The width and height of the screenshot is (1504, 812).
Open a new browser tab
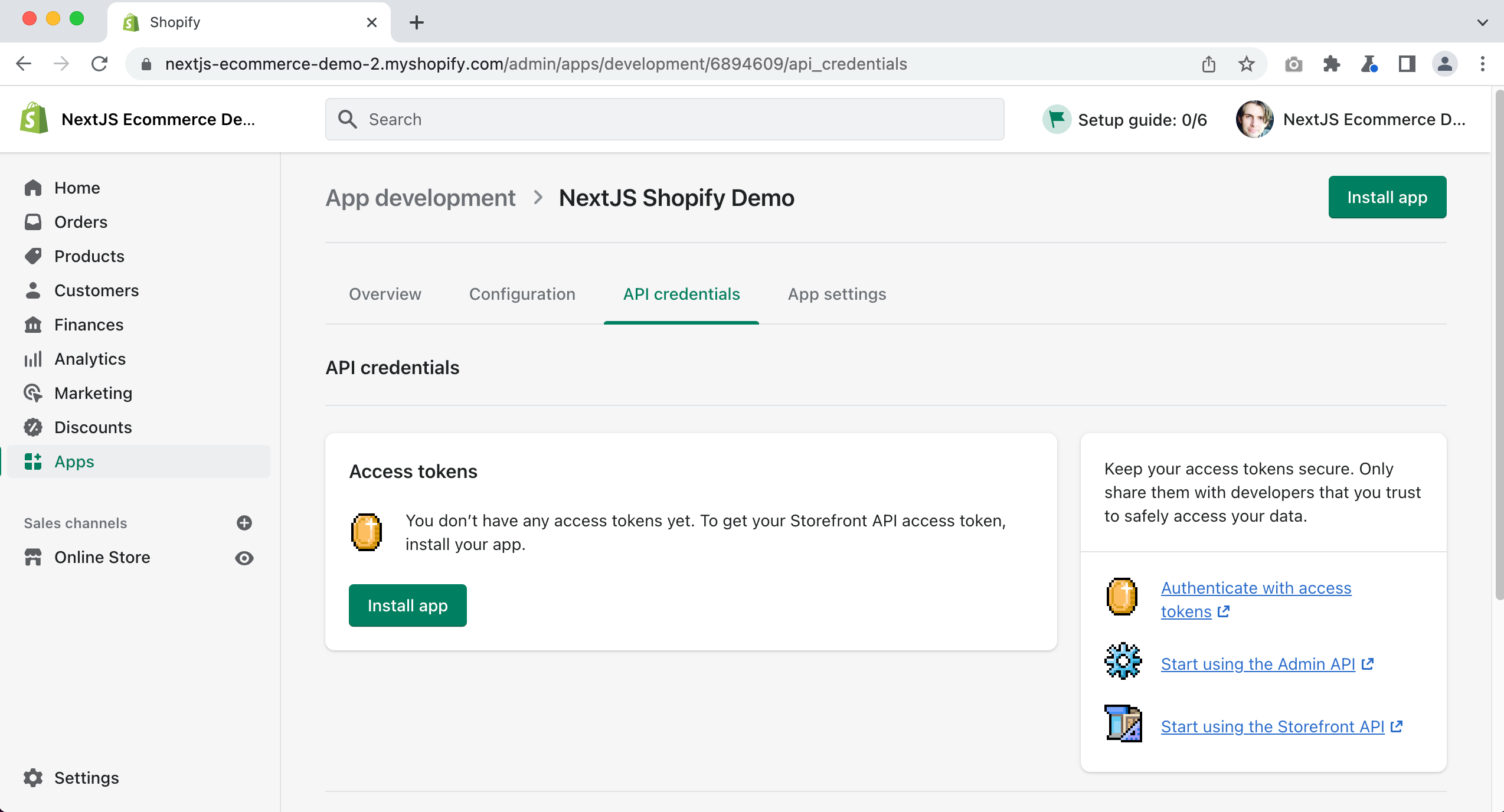[417, 22]
